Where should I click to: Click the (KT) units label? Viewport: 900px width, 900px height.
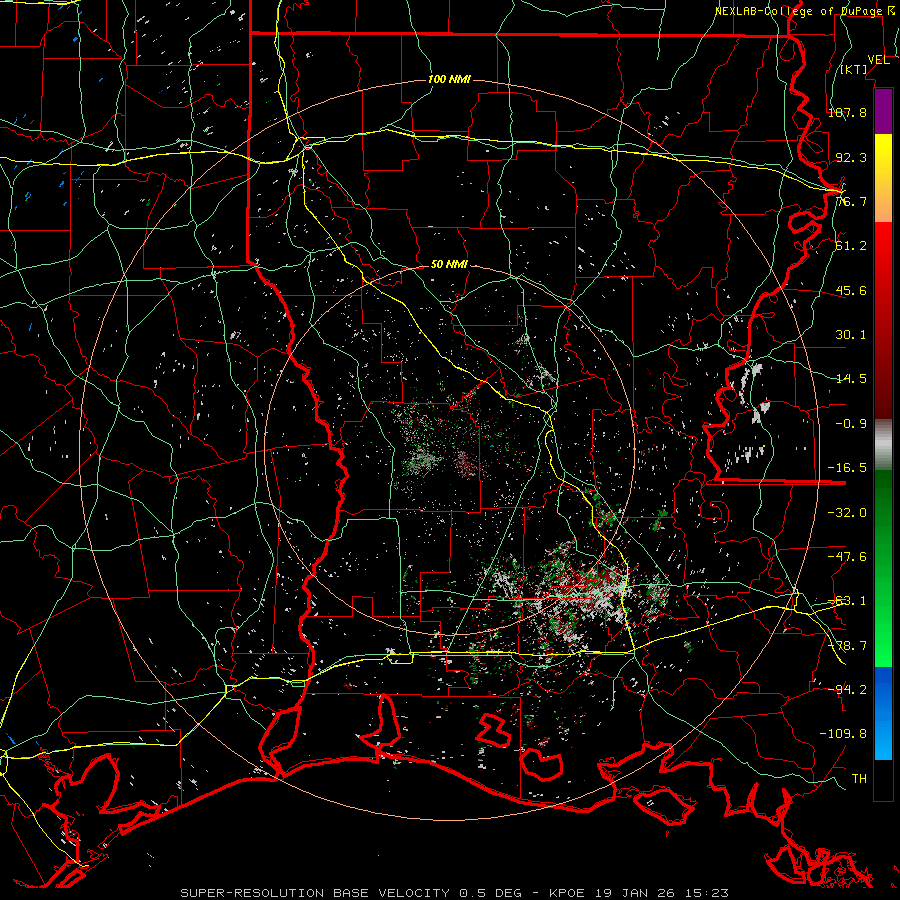coord(854,69)
